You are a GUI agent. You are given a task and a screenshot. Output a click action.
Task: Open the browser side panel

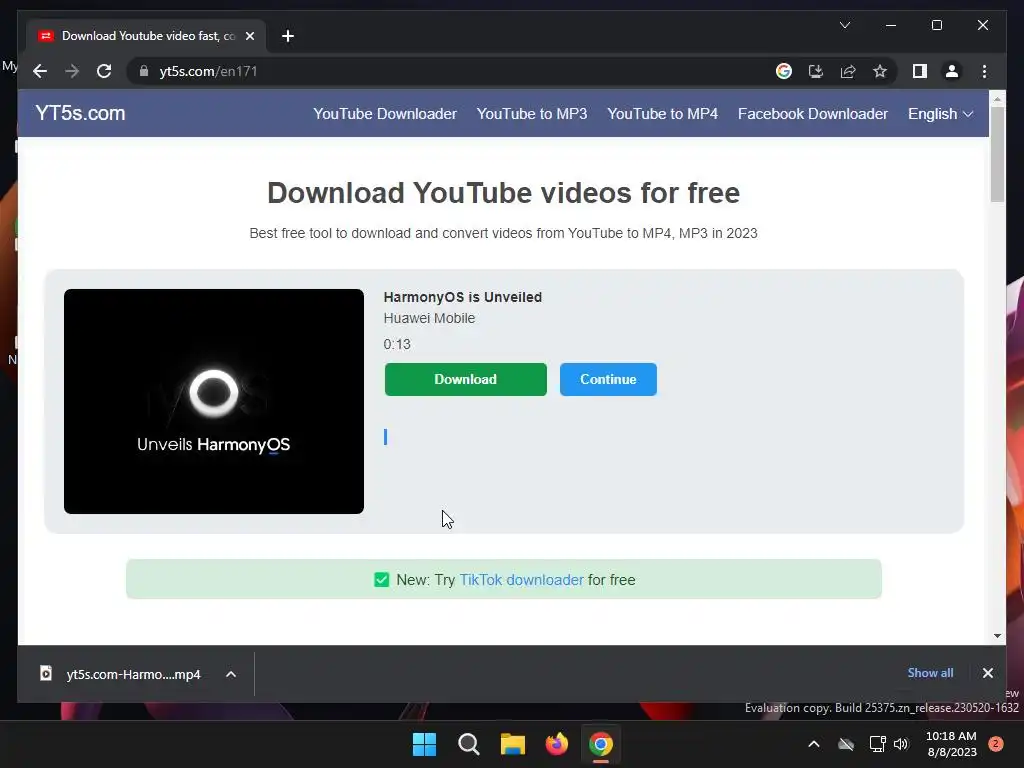point(920,71)
